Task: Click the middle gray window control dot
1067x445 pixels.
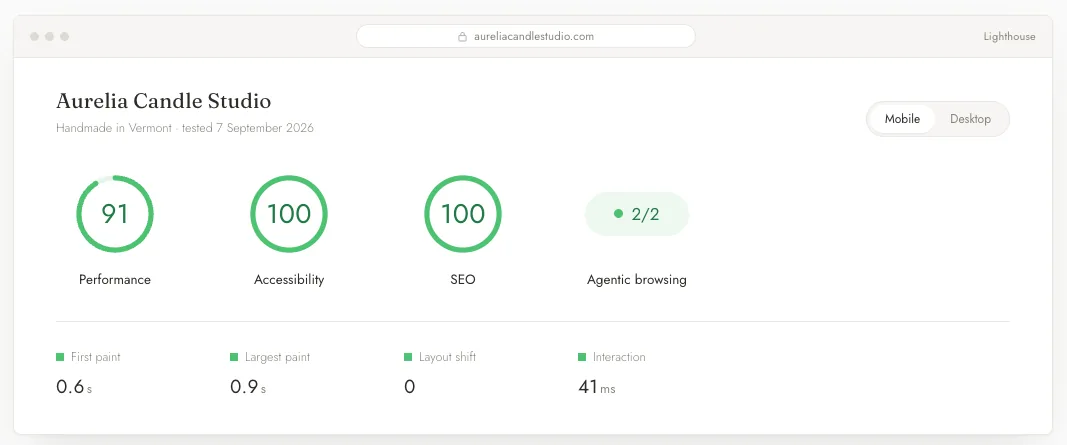Action: [49, 37]
